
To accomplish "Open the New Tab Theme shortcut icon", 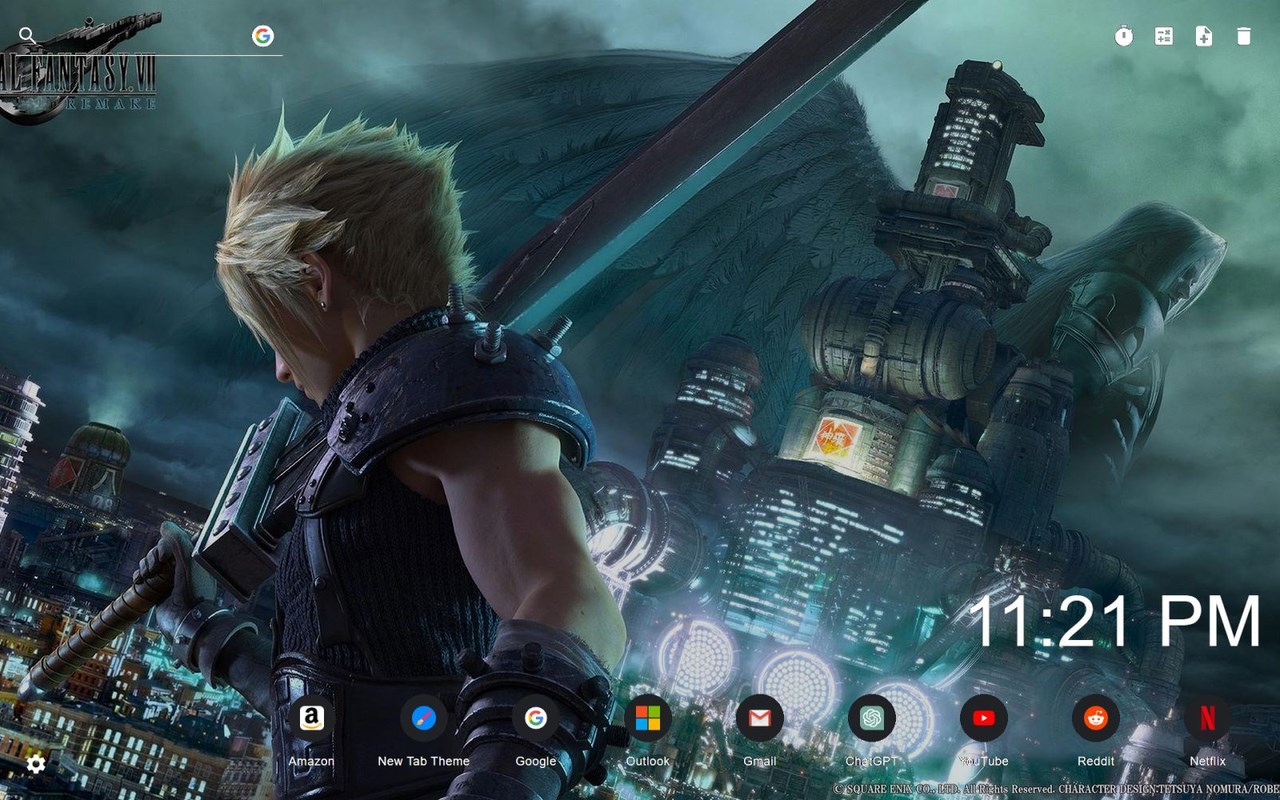I will pos(424,718).
